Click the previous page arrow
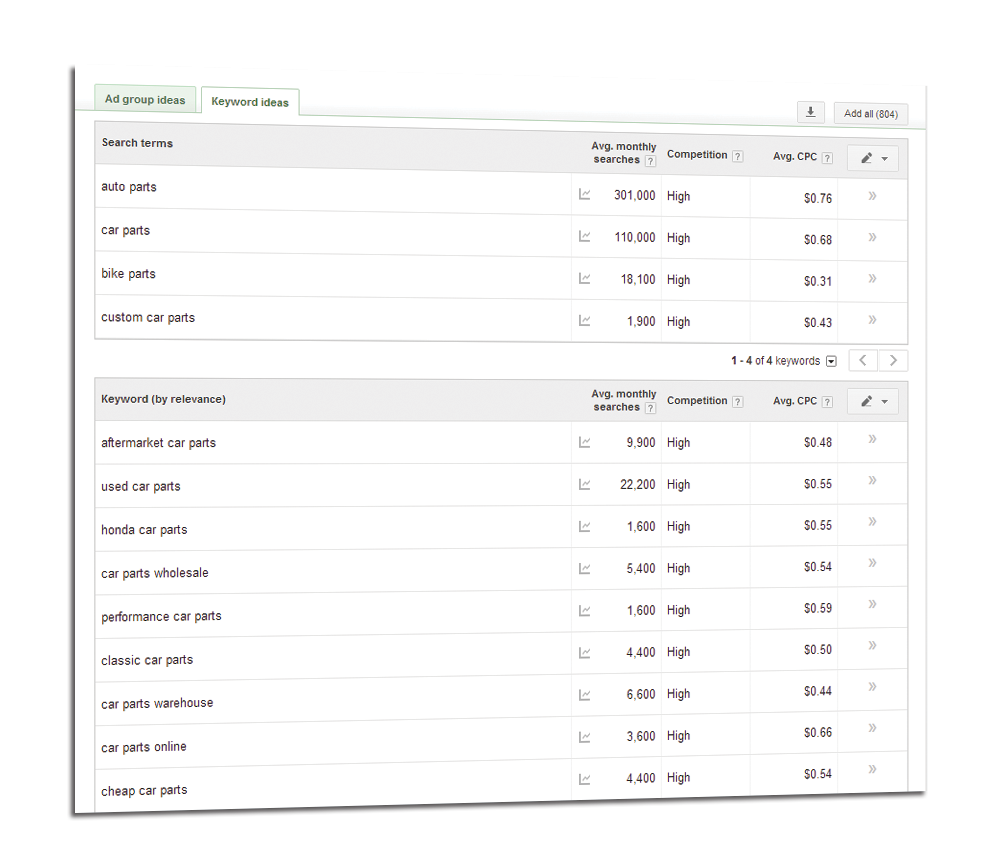The image size is (1008, 864). point(862,360)
